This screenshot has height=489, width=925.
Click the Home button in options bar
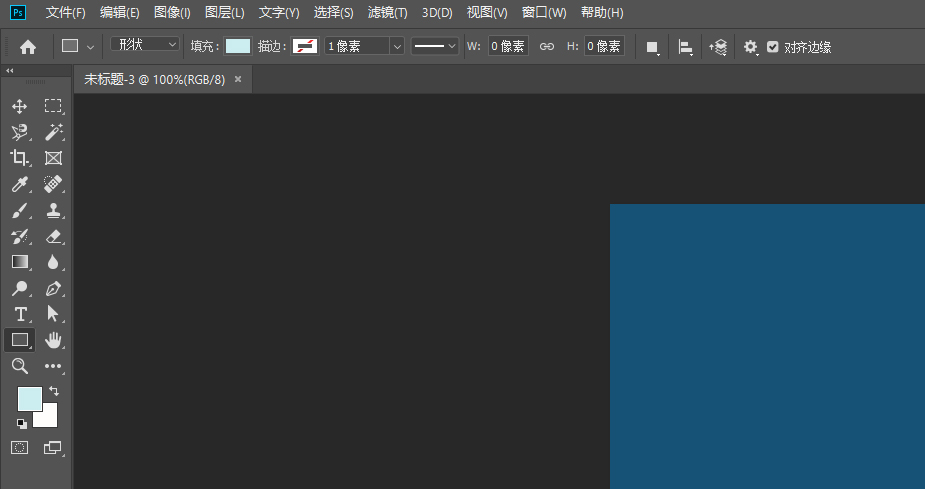click(28, 47)
